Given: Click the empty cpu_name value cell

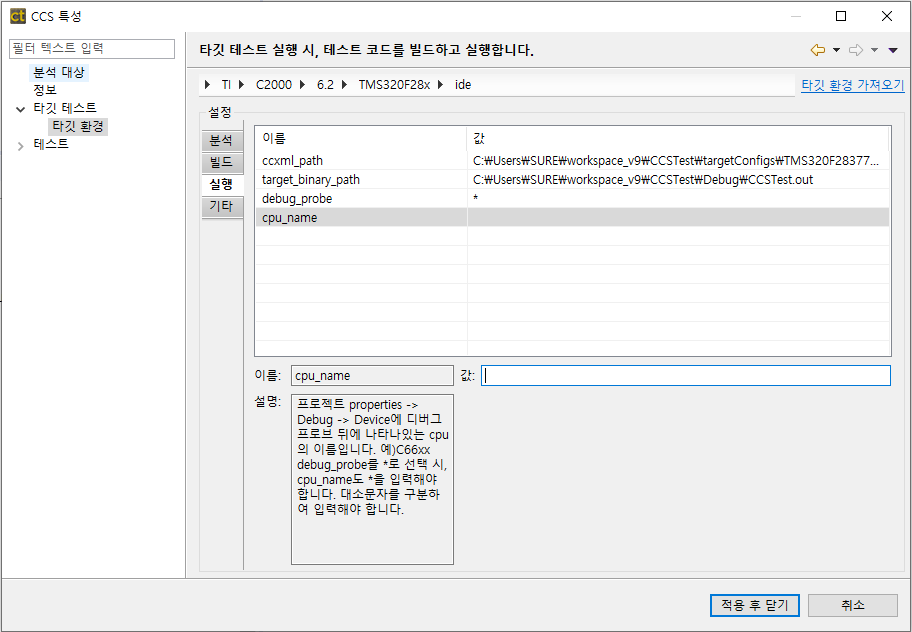Looking at the screenshot, I should (678, 218).
